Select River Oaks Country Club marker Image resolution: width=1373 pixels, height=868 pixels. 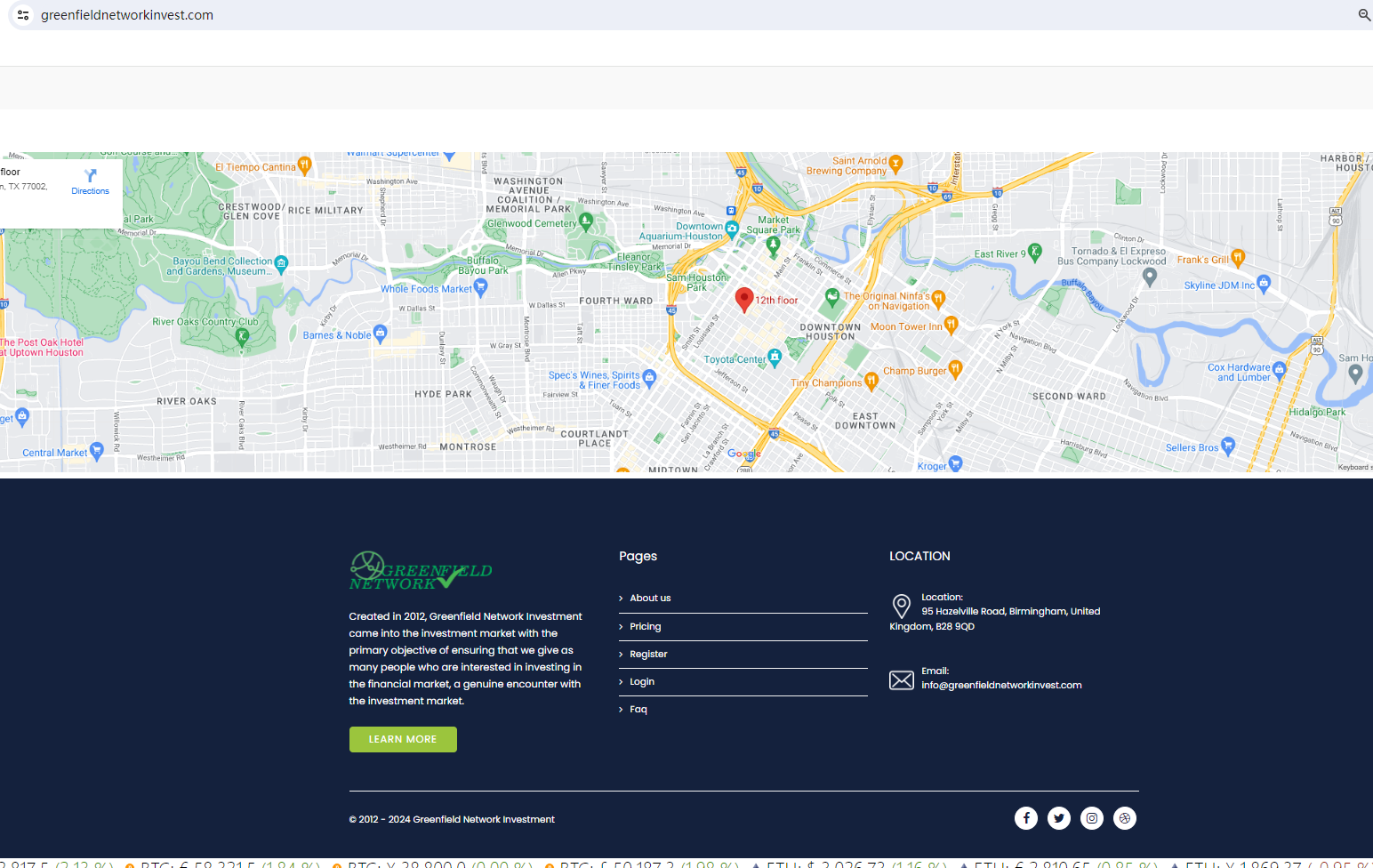point(242,336)
